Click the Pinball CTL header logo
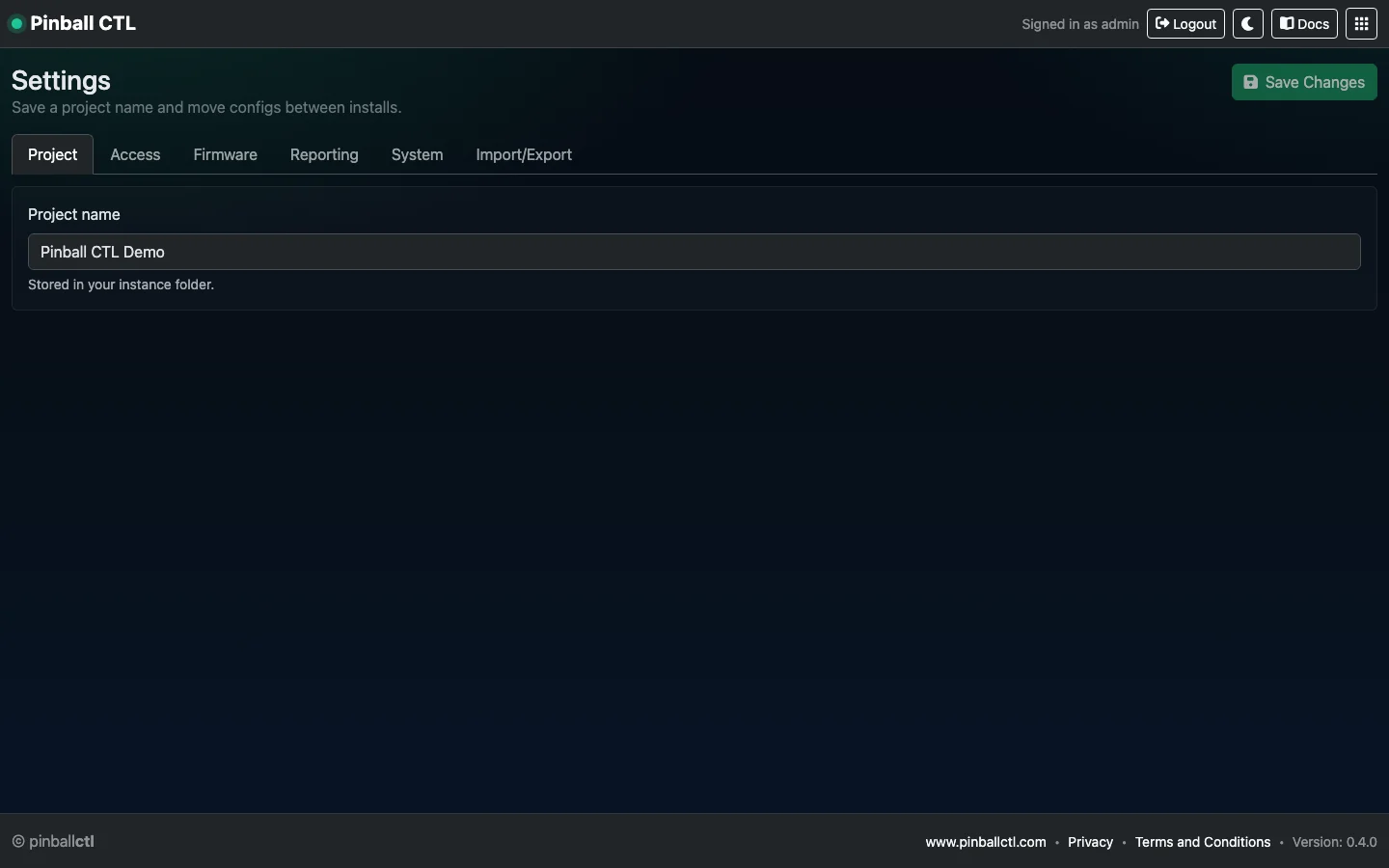The height and width of the screenshot is (868, 1389). pyautogui.click(x=83, y=23)
